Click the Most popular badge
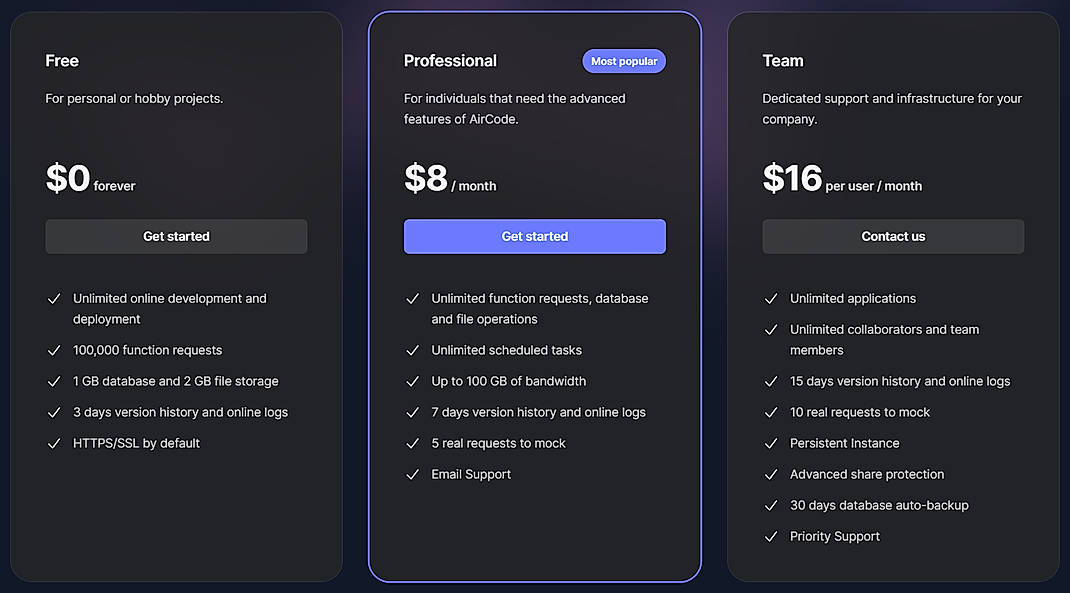1070x593 pixels. [x=624, y=61]
